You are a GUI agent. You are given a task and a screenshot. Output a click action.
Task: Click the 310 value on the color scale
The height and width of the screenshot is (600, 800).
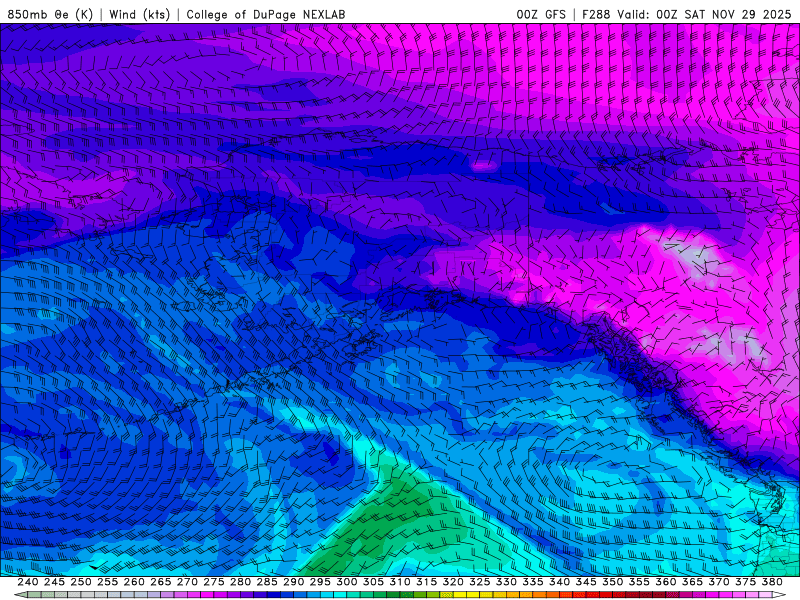click(x=399, y=582)
